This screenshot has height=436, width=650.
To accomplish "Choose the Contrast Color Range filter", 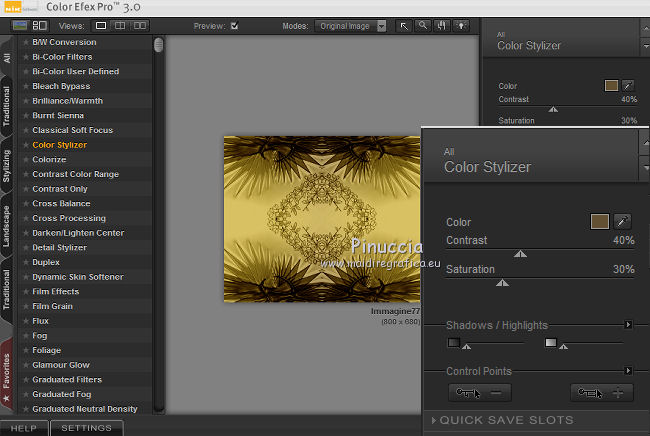I will coord(75,174).
